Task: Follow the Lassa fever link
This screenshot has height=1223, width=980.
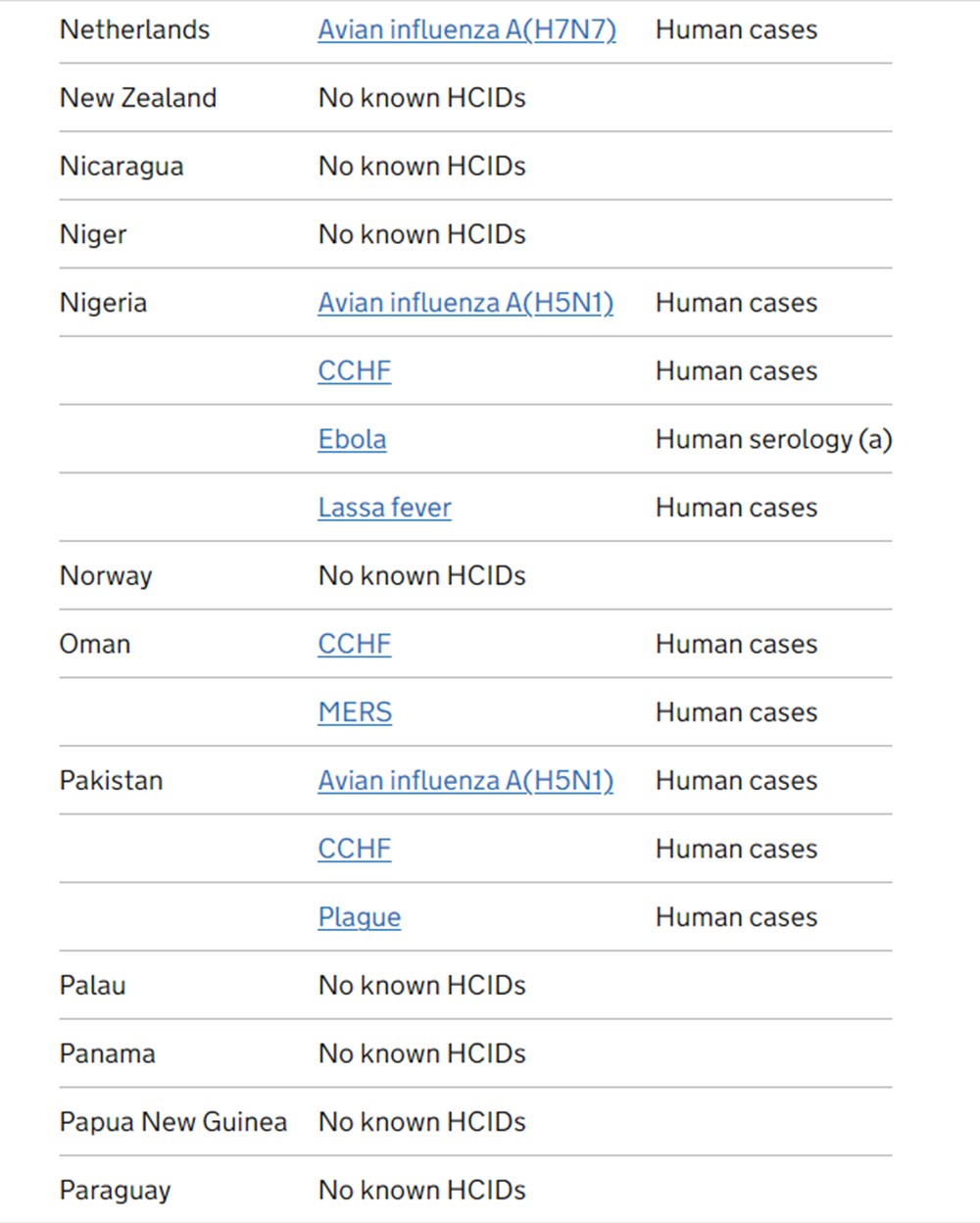Action: coord(384,508)
